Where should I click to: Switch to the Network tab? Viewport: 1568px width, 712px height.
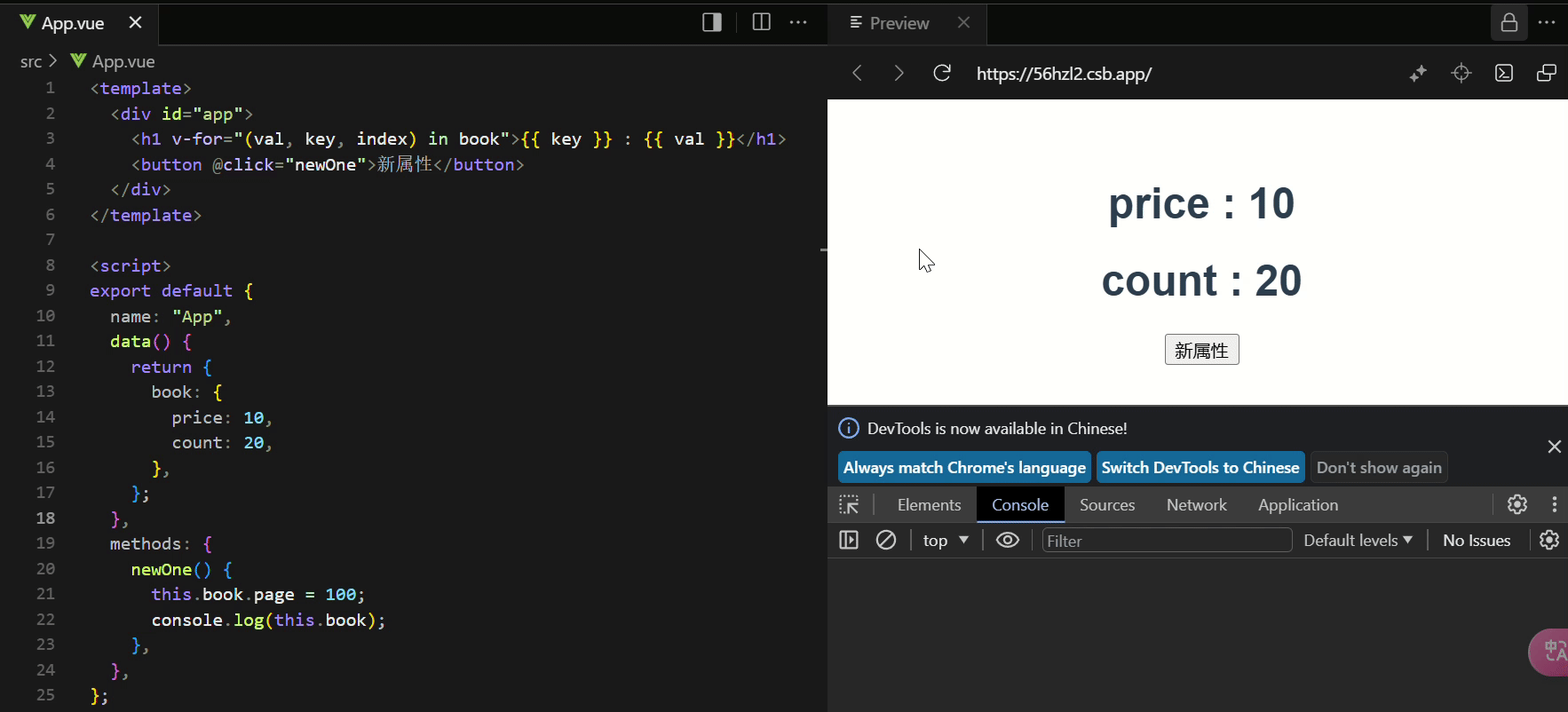[x=1196, y=505]
